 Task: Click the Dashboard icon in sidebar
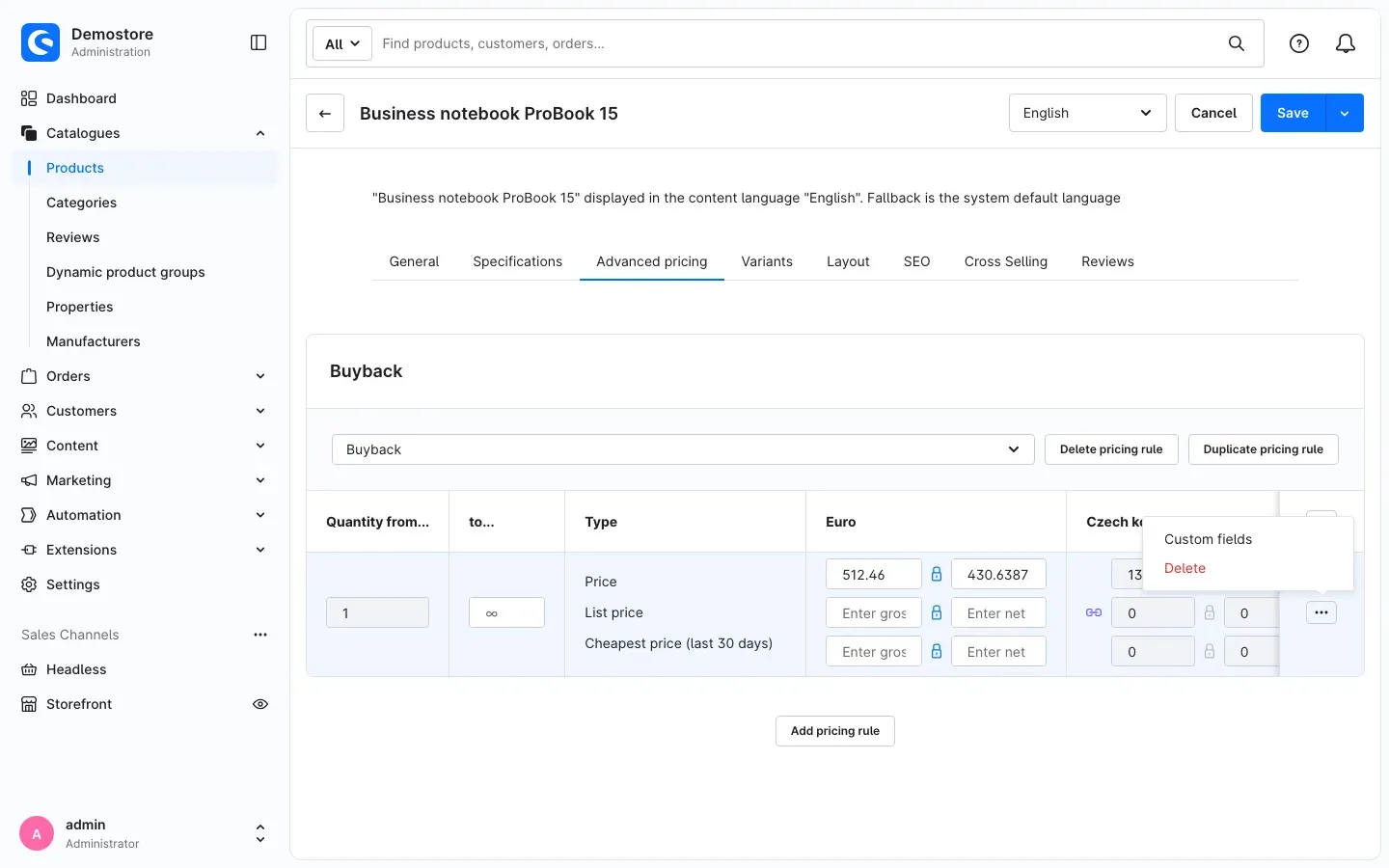tap(29, 98)
